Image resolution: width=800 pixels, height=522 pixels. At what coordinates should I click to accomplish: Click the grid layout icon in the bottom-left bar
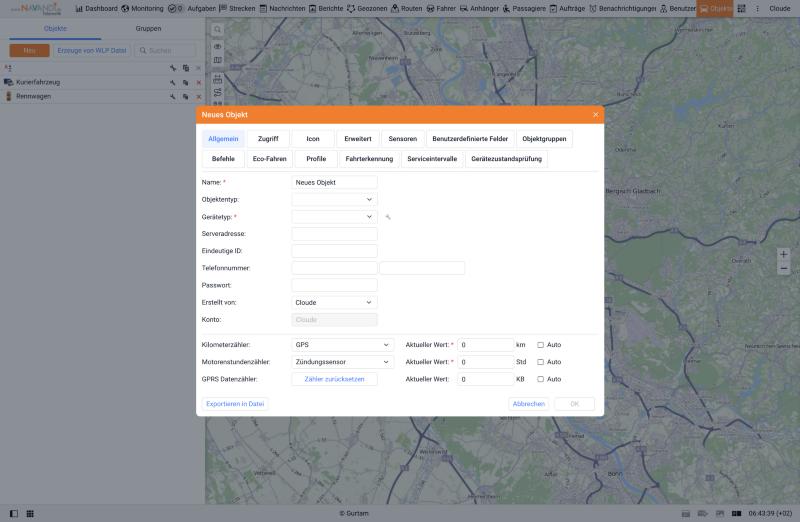point(30,513)
